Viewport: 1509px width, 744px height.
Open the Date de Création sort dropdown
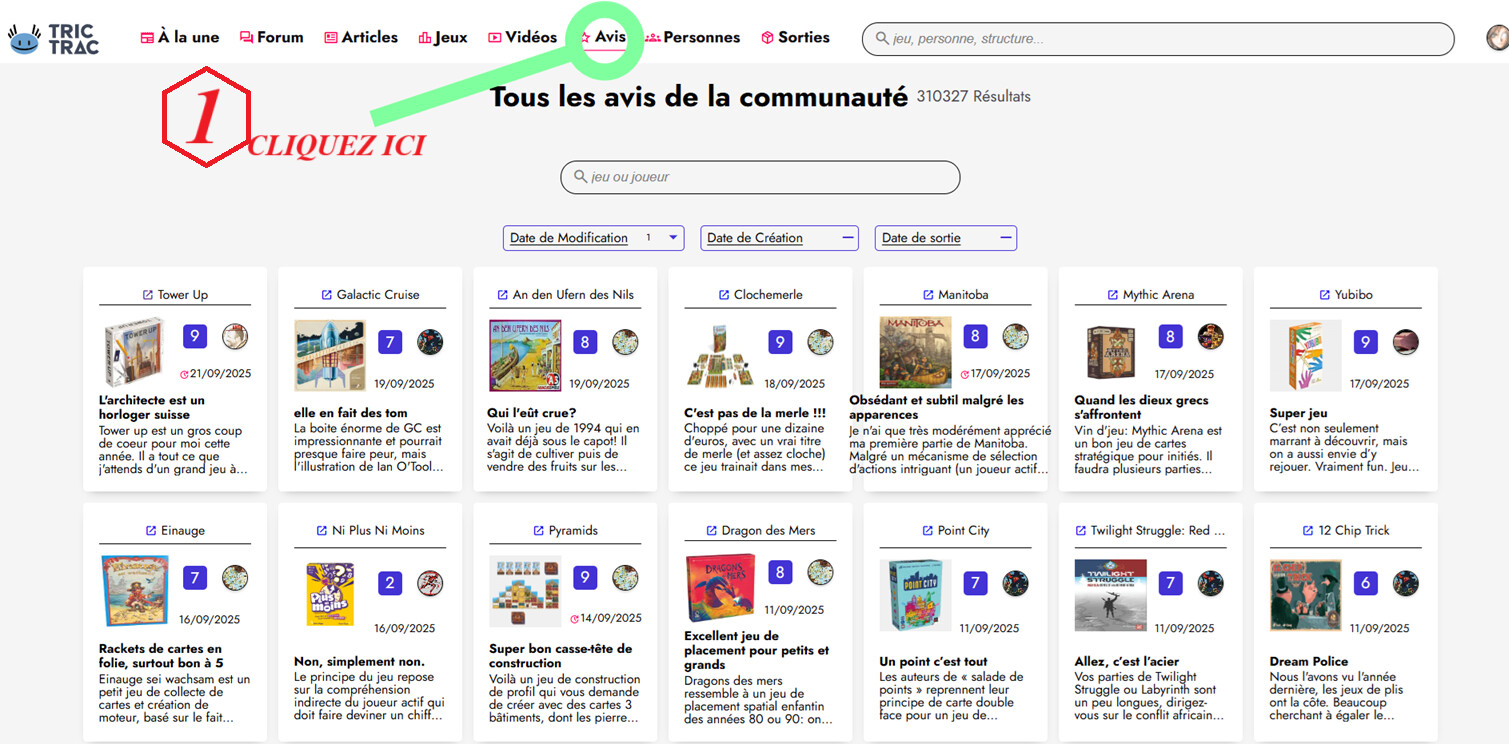click(x=779, y=238)
